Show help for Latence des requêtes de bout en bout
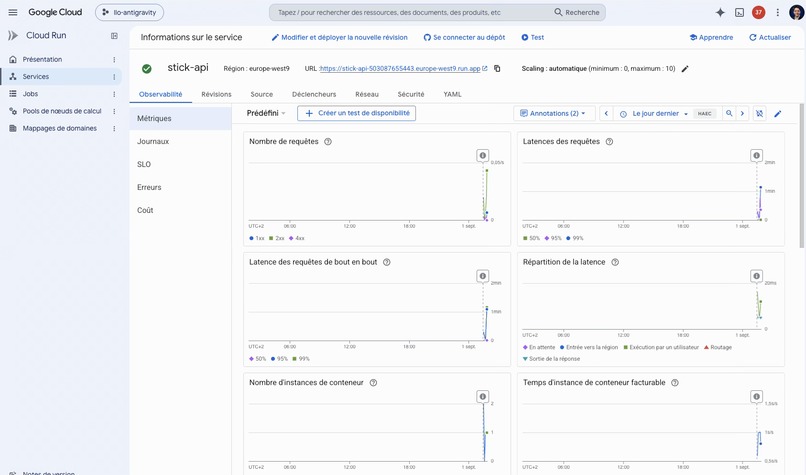 387,262
